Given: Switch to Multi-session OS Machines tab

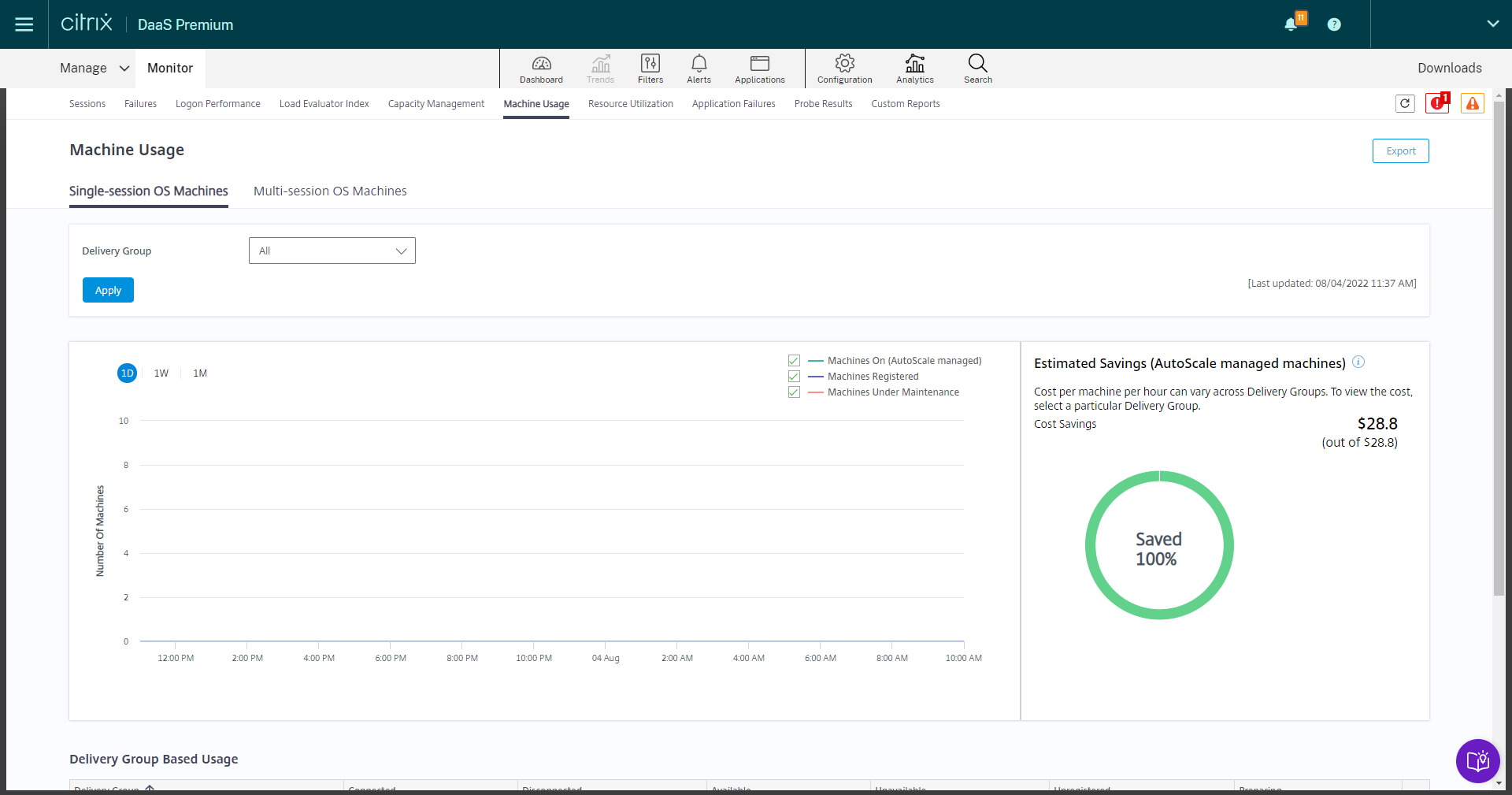Looking at the screenshot, I should pyautogui.click(x=330, y=191).
